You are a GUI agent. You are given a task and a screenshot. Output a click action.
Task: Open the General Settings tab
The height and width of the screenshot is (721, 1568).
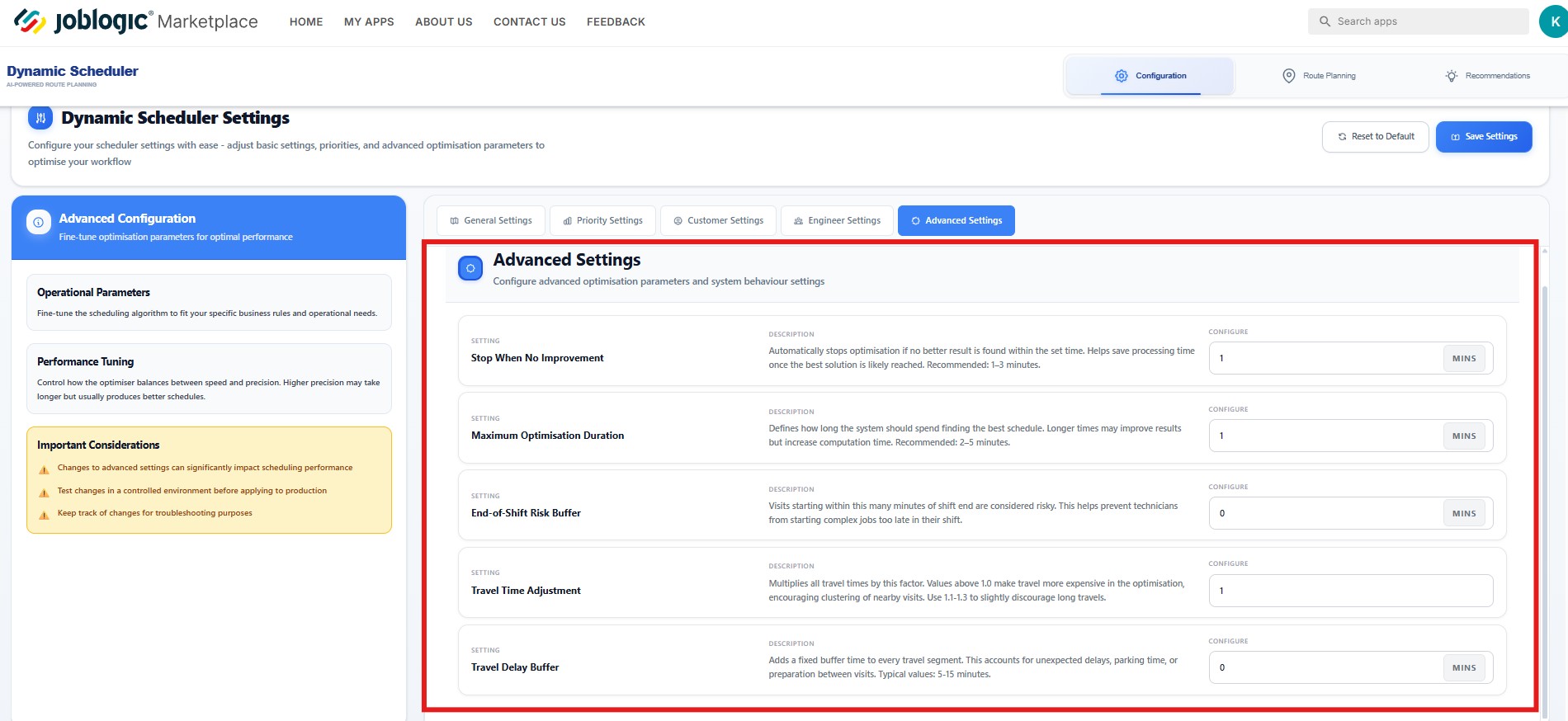(491, 220)
